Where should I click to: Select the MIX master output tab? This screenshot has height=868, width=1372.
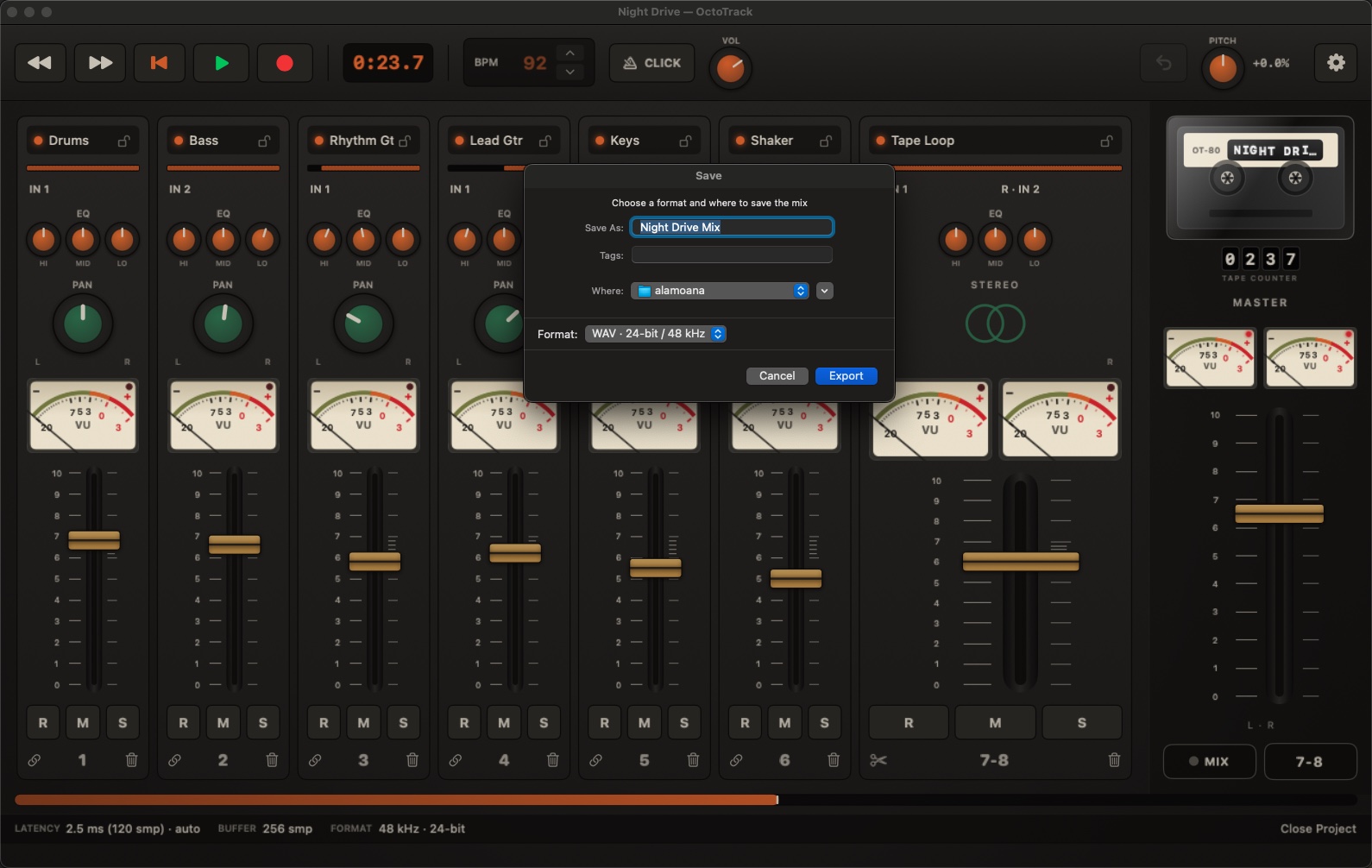click(x=1210, y=761)
